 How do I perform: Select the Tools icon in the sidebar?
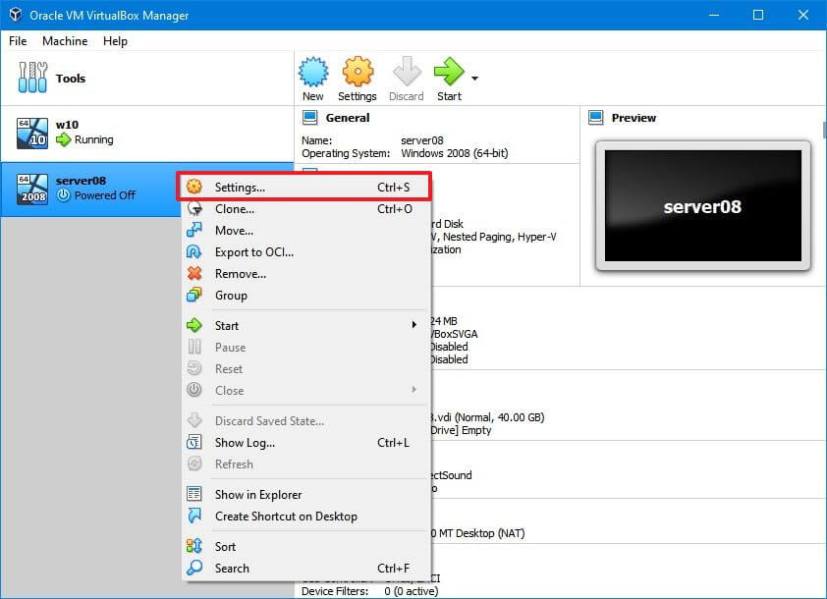point(31,77)
